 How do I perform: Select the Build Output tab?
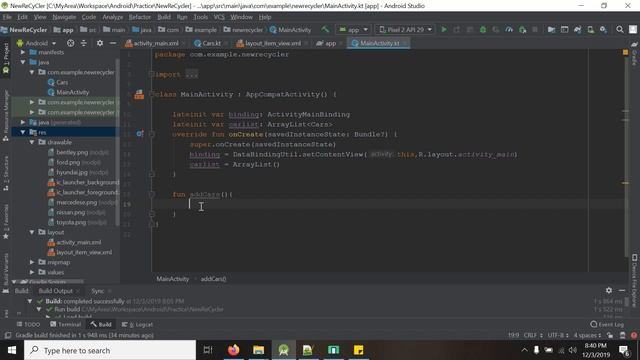(x=56, y=291)
